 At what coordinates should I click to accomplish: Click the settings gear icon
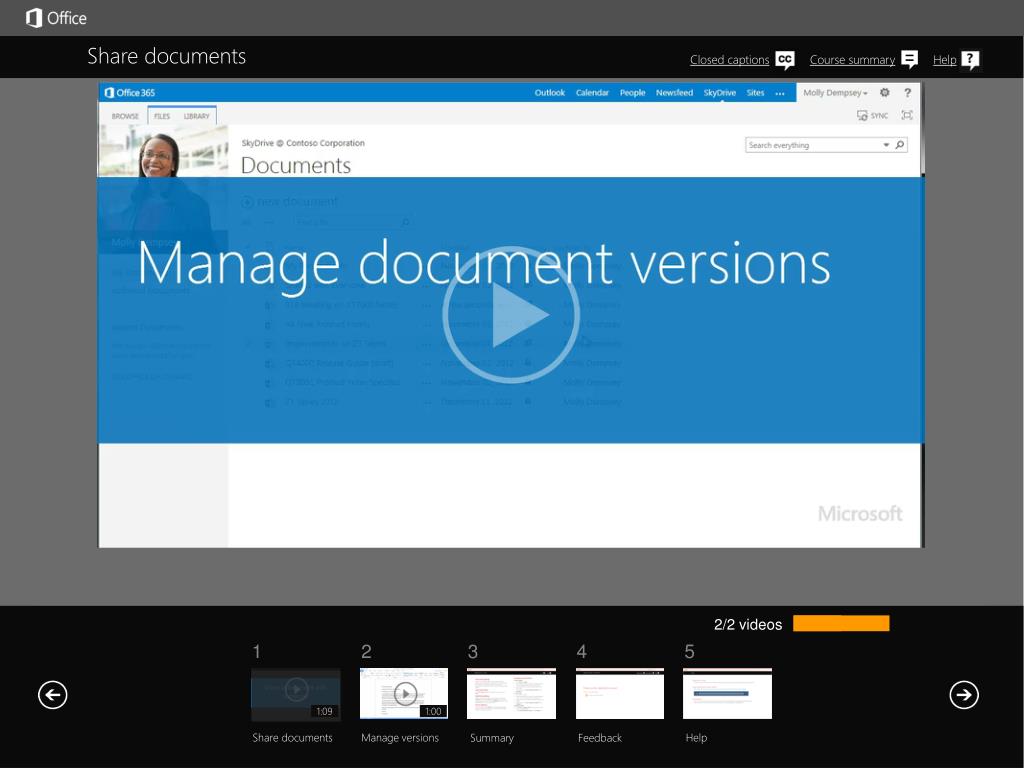885,93
